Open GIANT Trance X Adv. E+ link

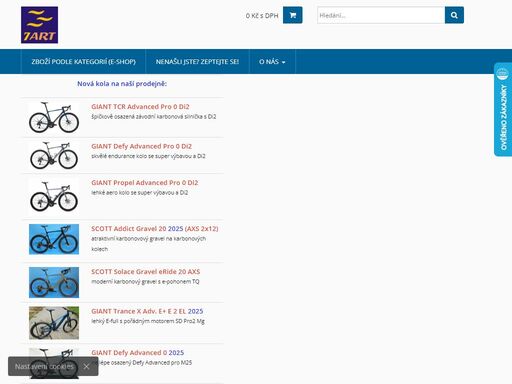coord(147,311)
